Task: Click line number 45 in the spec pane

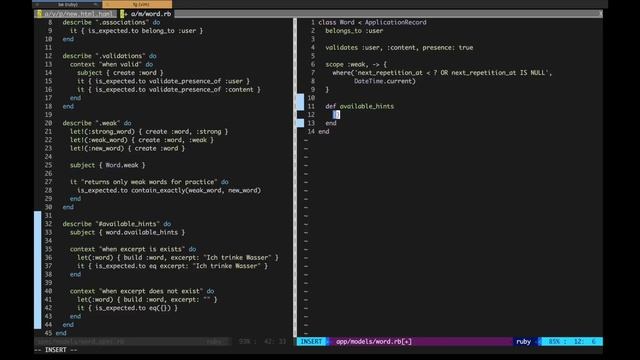Action: (48, 333)
